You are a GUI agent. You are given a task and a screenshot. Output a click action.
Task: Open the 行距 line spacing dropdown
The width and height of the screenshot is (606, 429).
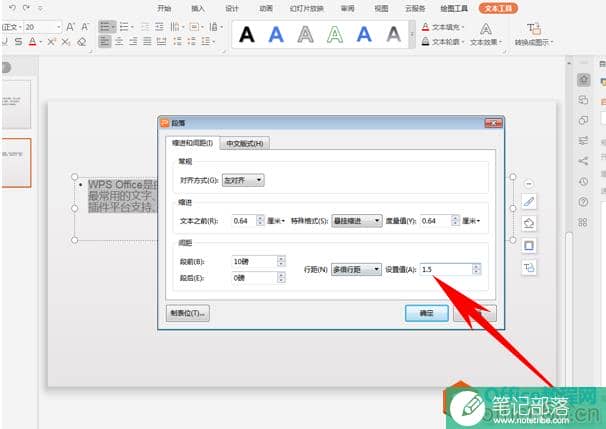pyautogui.click(x=356, y=269)
